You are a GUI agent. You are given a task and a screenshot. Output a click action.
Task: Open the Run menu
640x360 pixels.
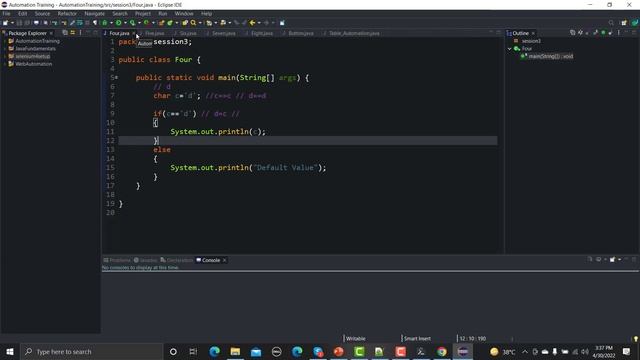point(162,13)
